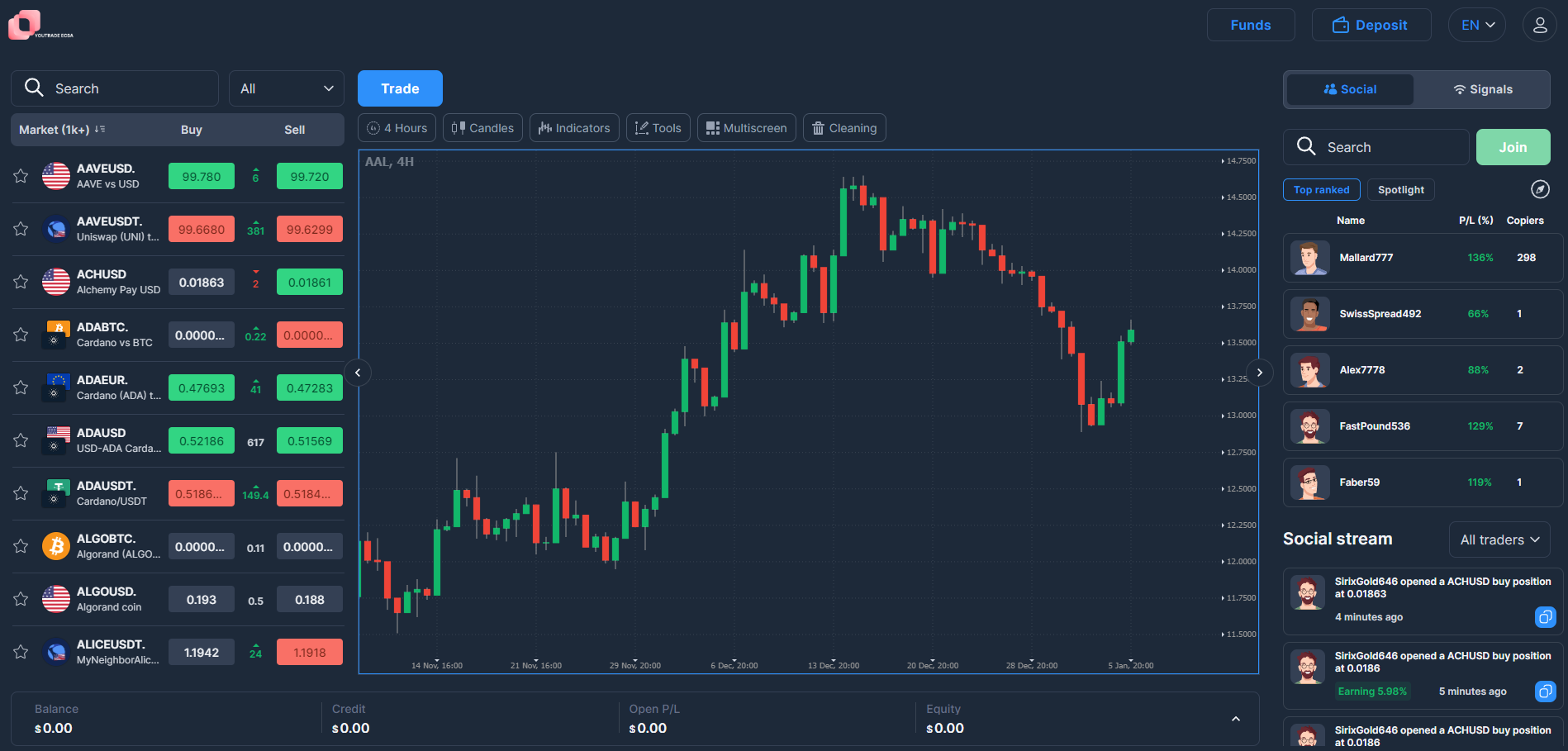1568x751 pixels.
Task: Open SwissSpread492 trader avatar
Action: tap(1309, 314)
